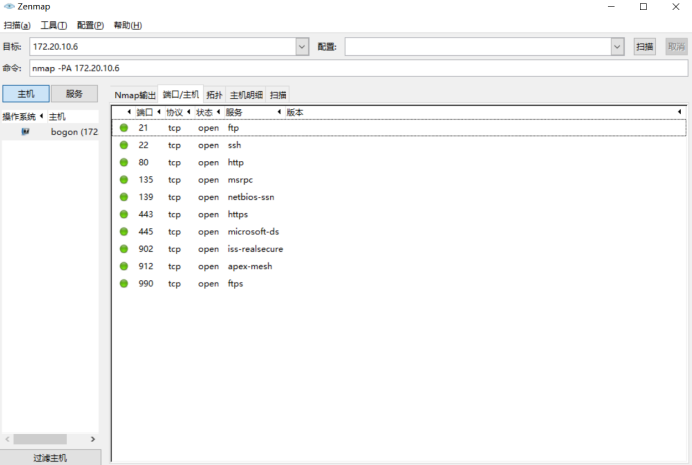Click into the 配置 profile combo field
Image resolution: width=692 pixels, height=465 pixels.
pyautogui.click(x=478, y=47)
